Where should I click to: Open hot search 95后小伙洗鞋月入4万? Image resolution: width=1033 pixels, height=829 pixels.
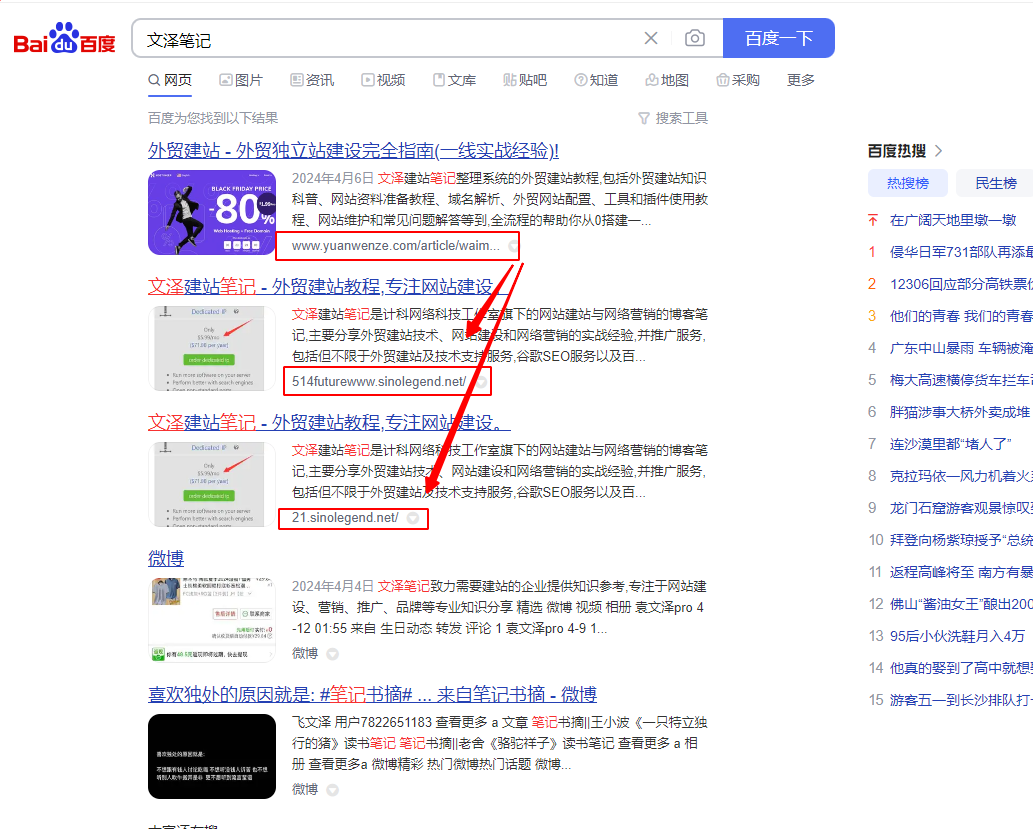tap(957, 637)
